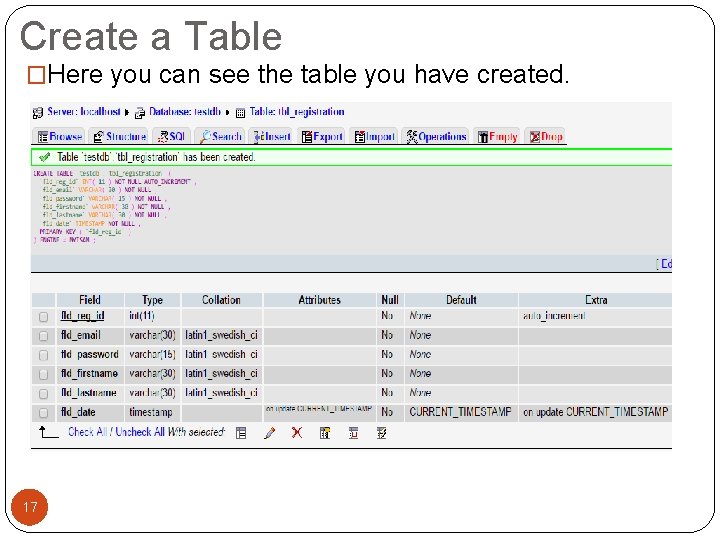
Task: Click the slide number 17 badge
Action: [29, 507]
